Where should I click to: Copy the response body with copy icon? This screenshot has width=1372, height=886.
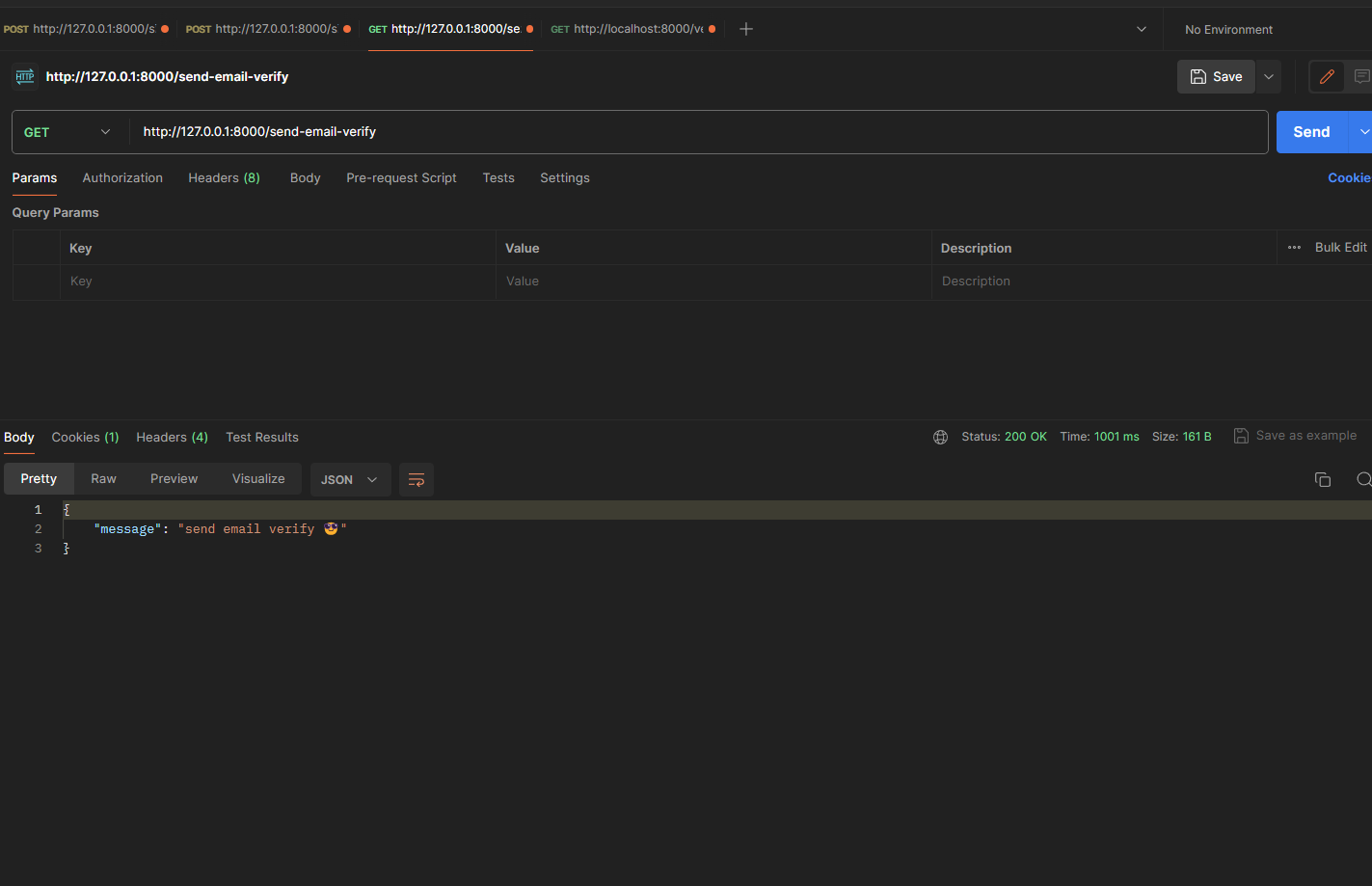(1323, 479)
